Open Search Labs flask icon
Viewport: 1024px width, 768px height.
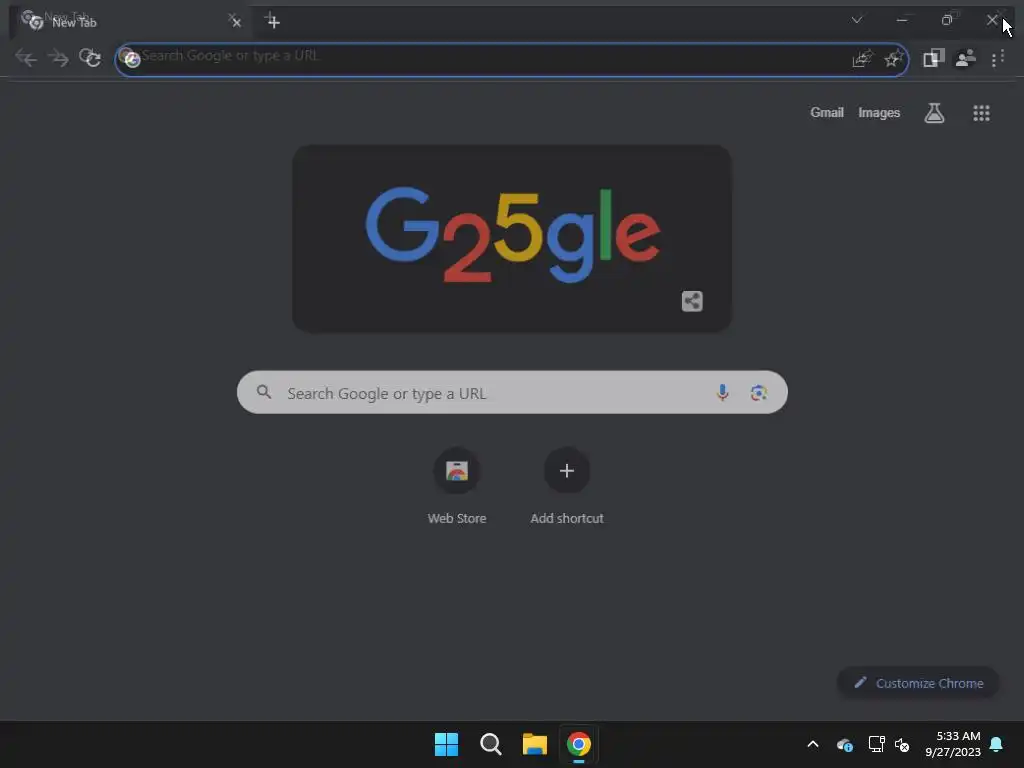coord(935,113)
